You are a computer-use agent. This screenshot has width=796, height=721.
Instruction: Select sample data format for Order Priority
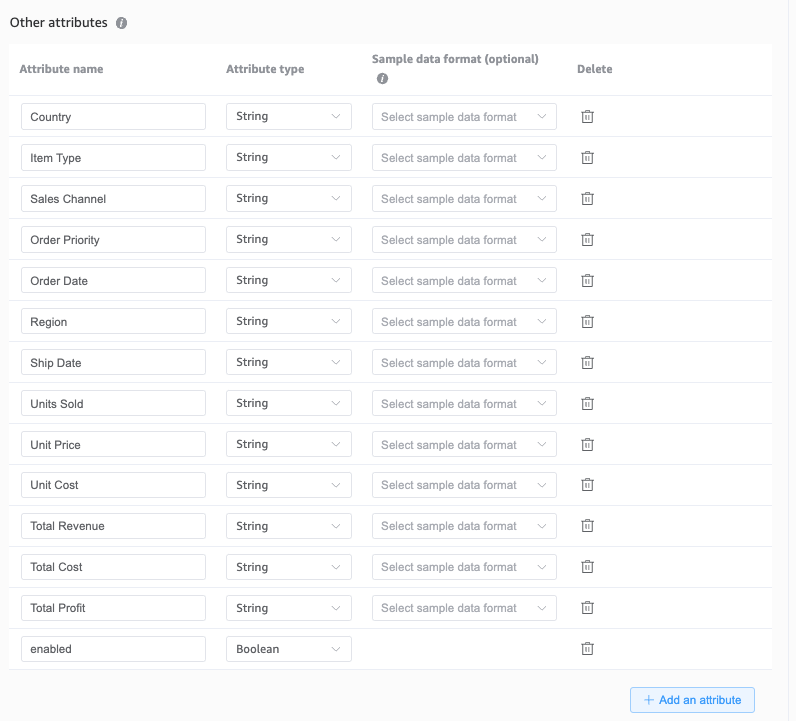[464, 240]
